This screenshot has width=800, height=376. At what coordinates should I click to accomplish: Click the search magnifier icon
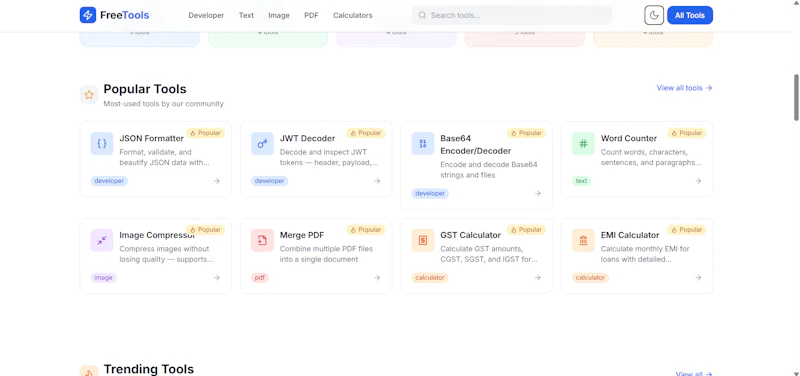(x=422, y=15)
